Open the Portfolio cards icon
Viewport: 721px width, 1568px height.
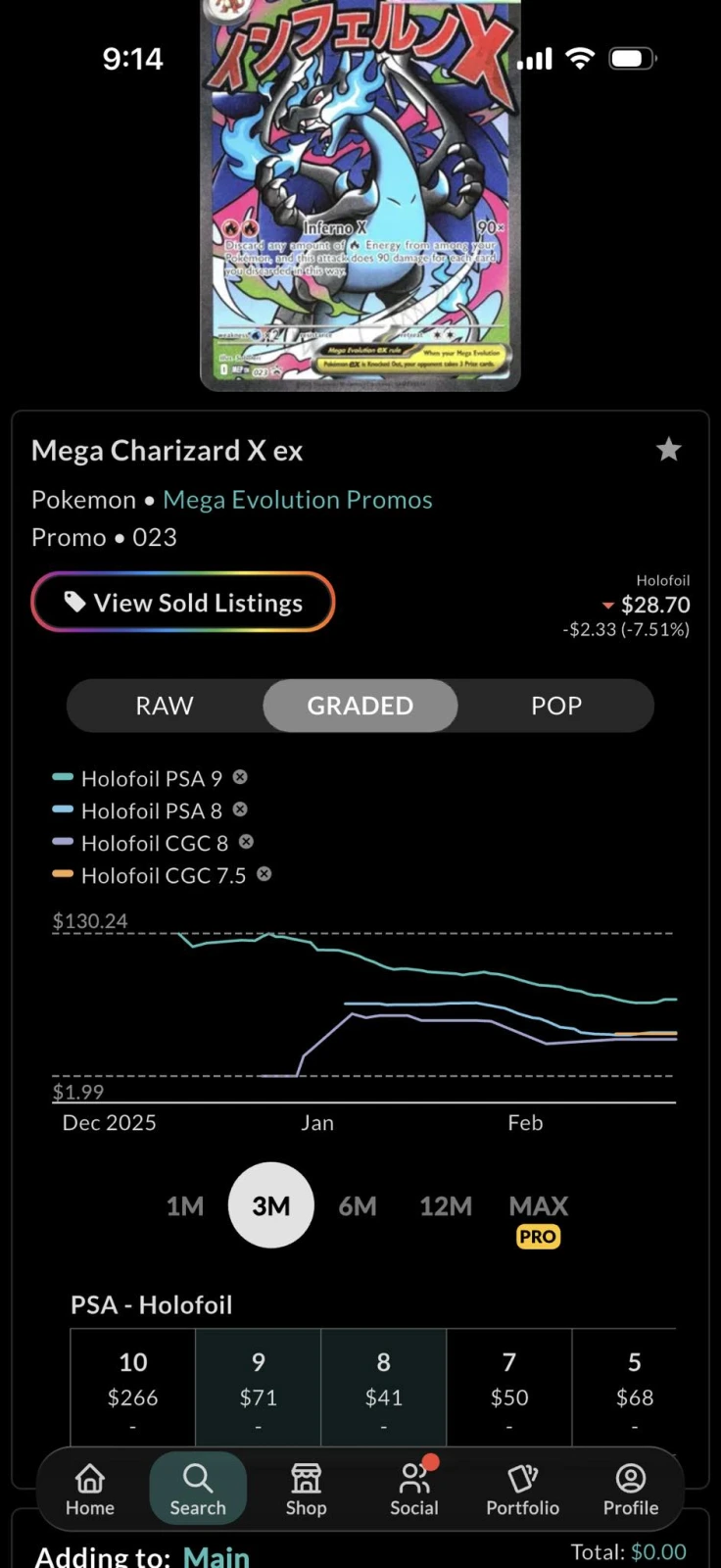pos(522,1478)
